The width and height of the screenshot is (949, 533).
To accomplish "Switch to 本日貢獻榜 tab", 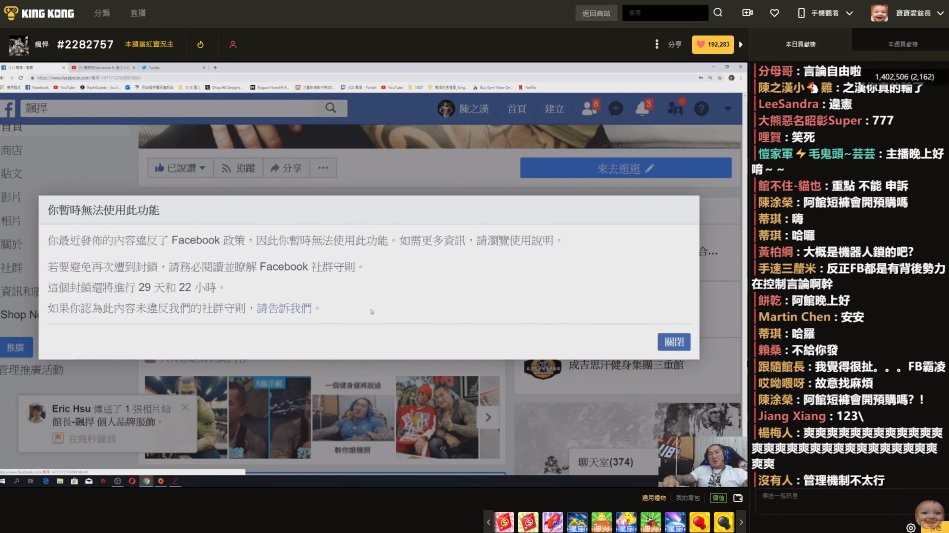I will point(800,45).
